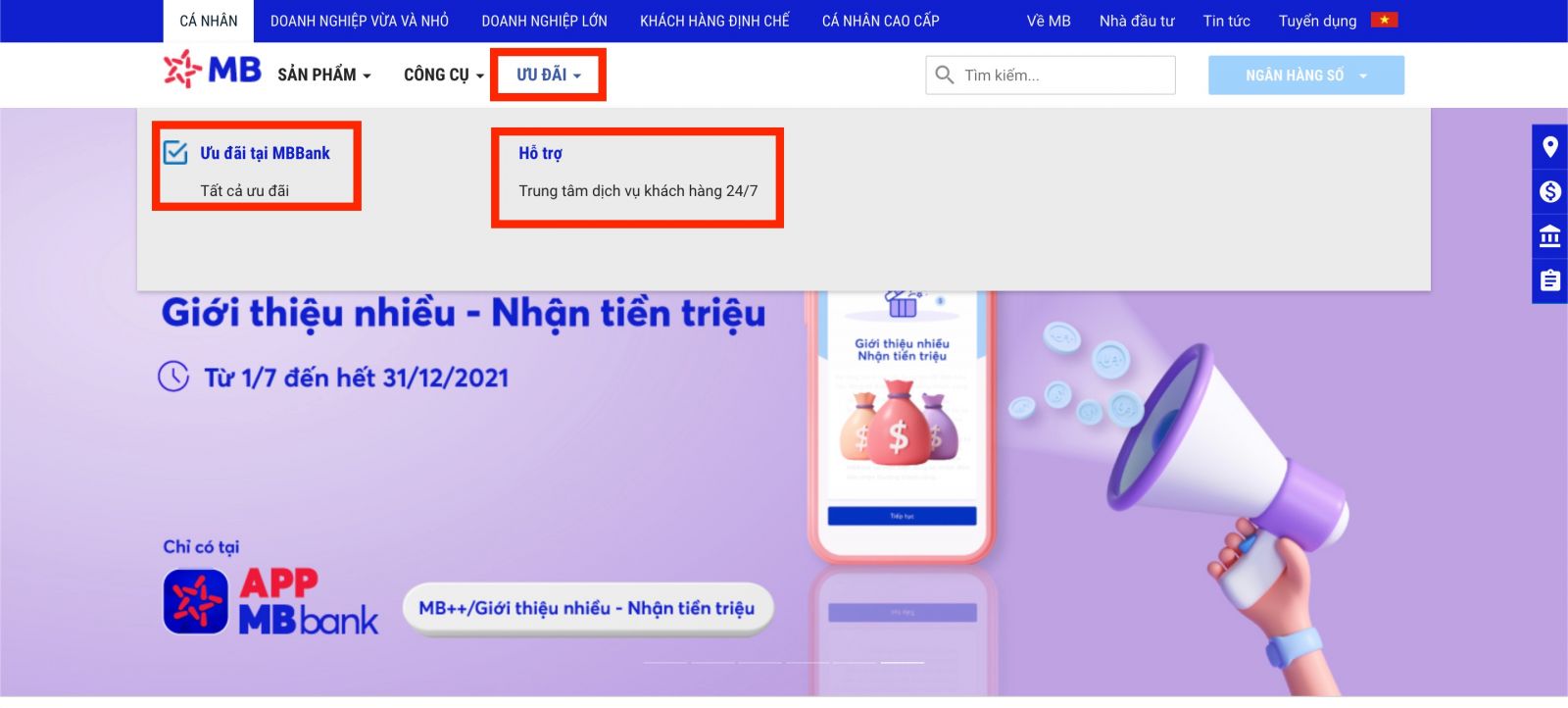1568x708 pixels.
Task: Open the Tuyển dụng link
Action: (1317, 21)
